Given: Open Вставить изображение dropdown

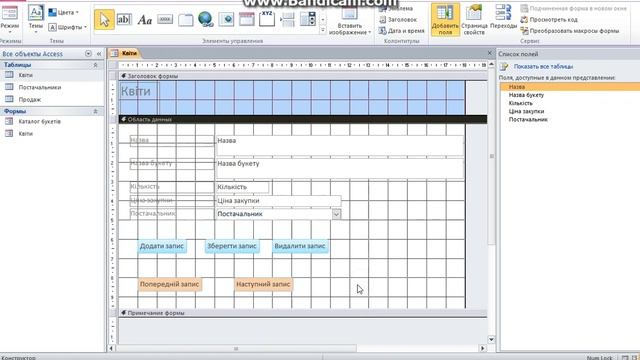Looking at the screenshot, I should [350, 20].
